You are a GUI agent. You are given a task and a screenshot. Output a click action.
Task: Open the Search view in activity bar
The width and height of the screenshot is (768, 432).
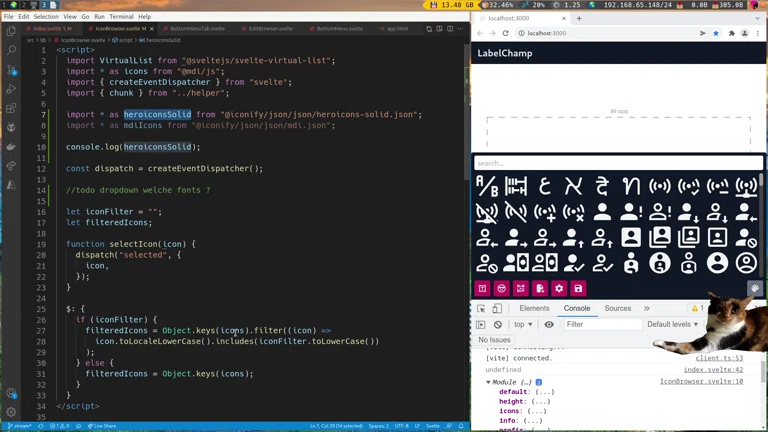(11, 50)
